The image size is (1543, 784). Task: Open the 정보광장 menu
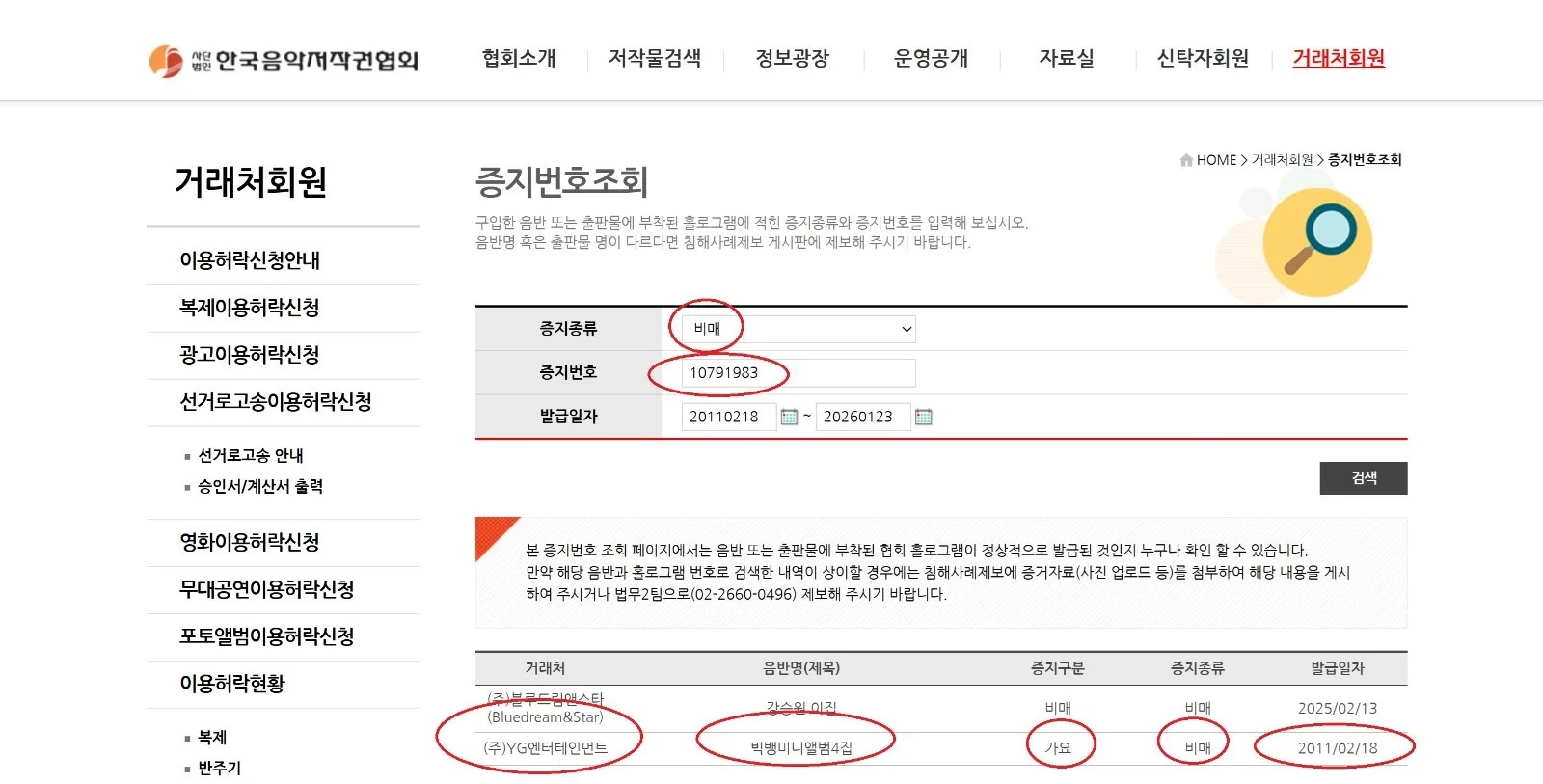click(793, 58)
